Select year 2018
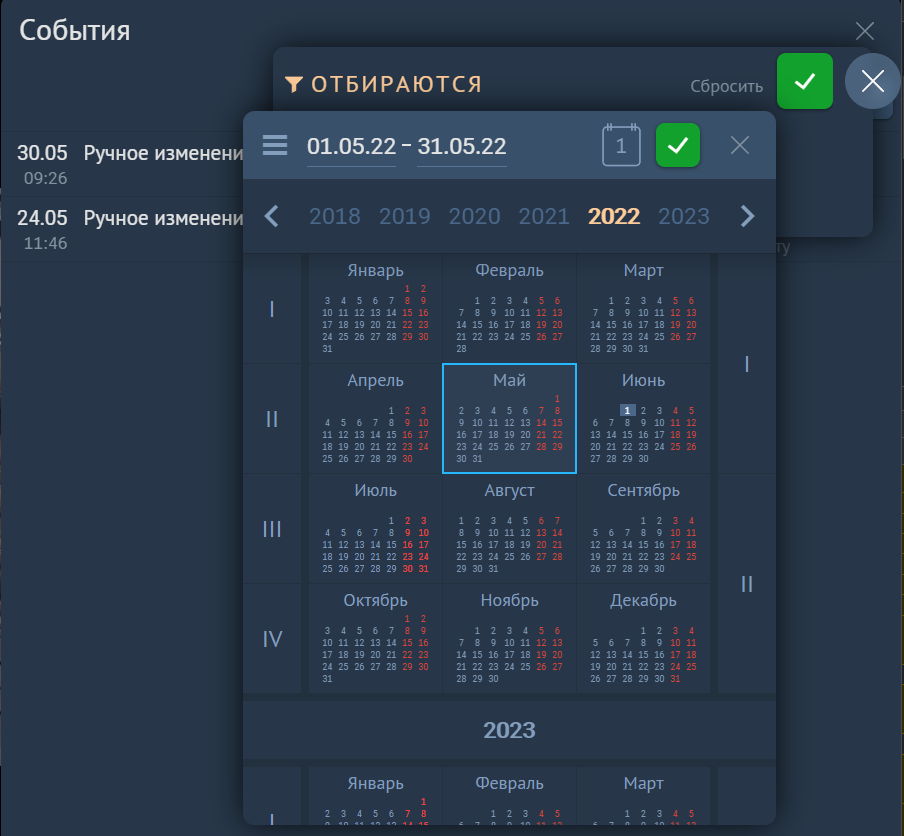 (335, 216)
